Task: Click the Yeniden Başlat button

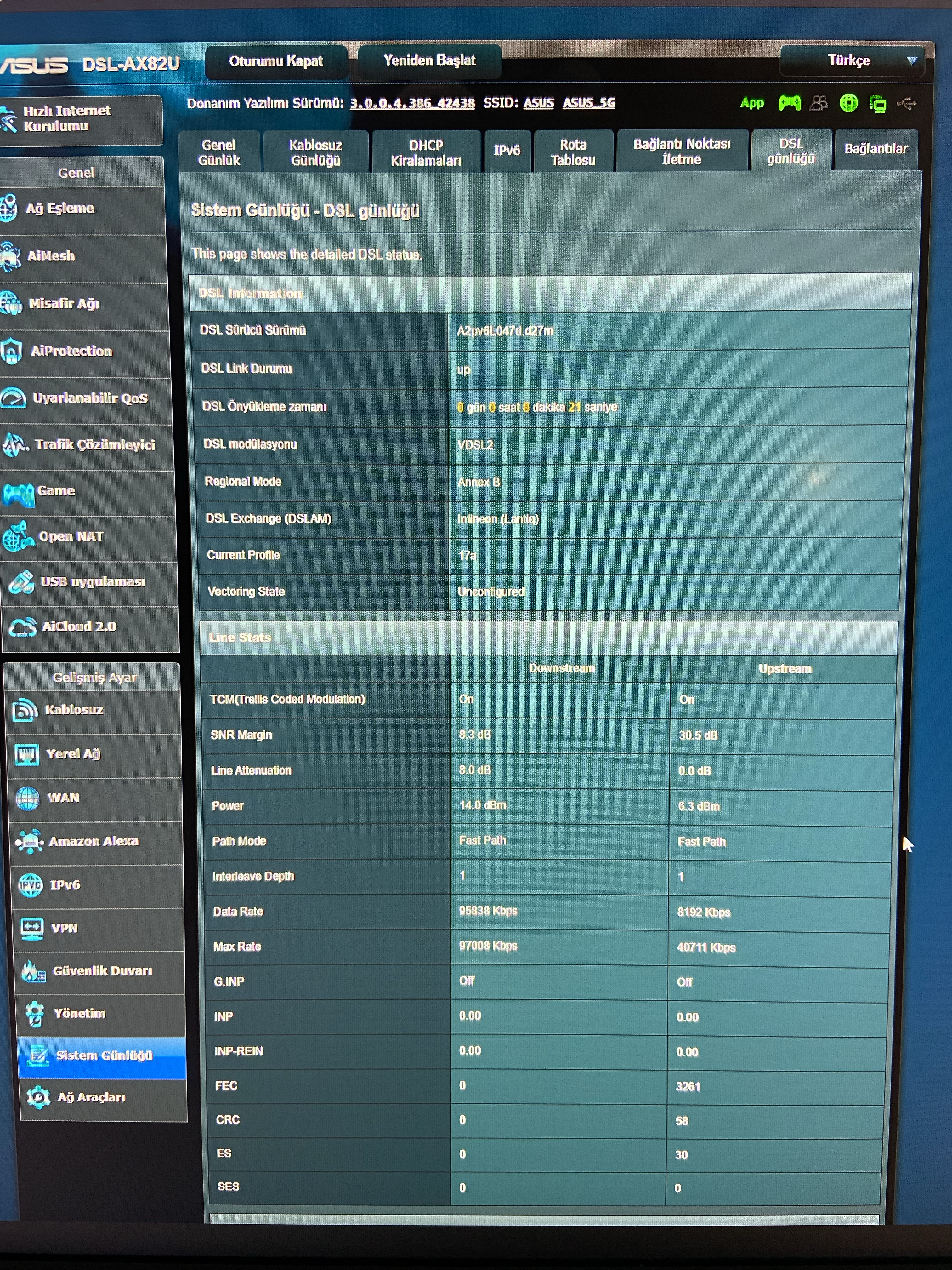Action: tap(429, 60)
